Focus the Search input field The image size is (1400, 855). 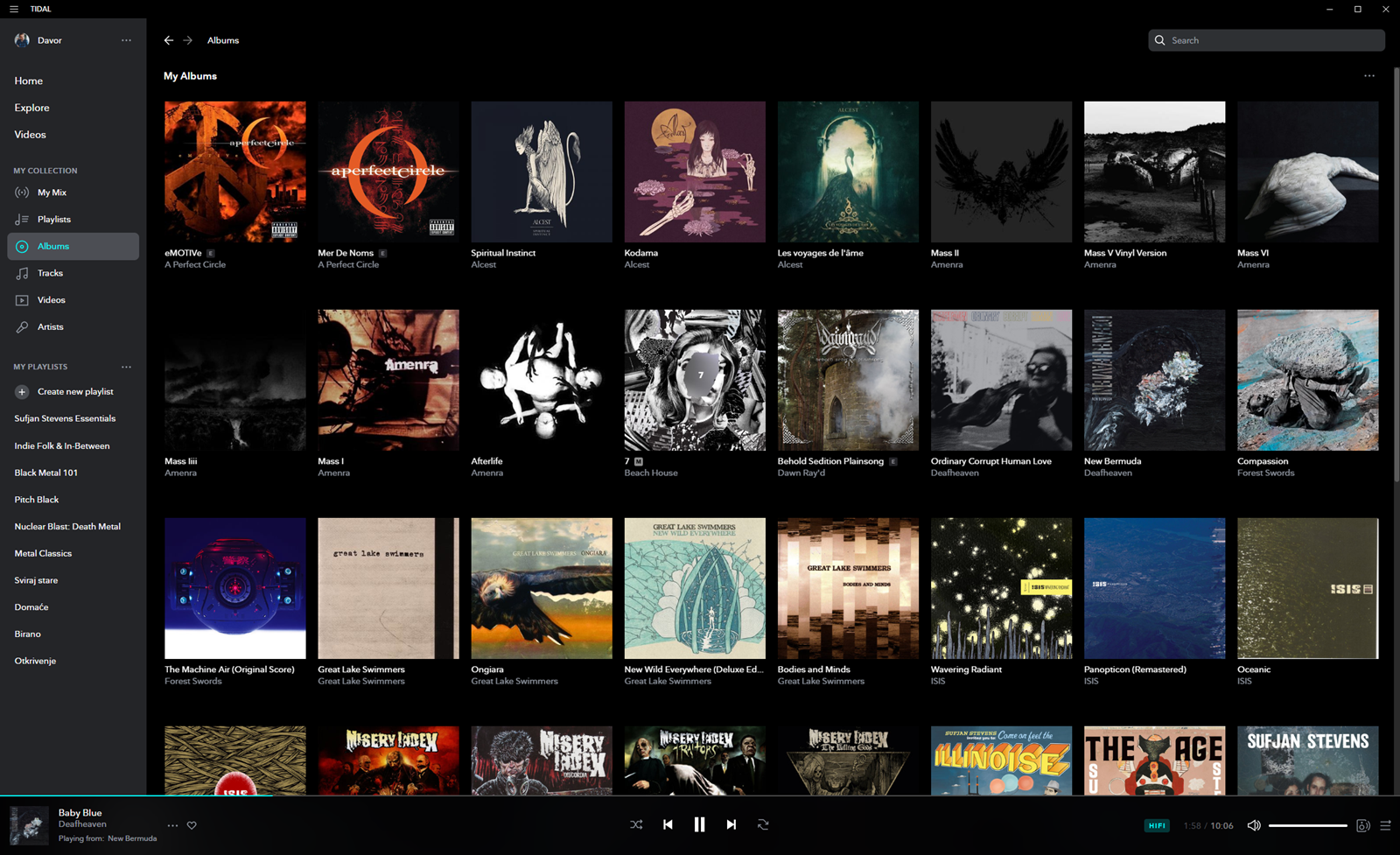coord(1266,40)
